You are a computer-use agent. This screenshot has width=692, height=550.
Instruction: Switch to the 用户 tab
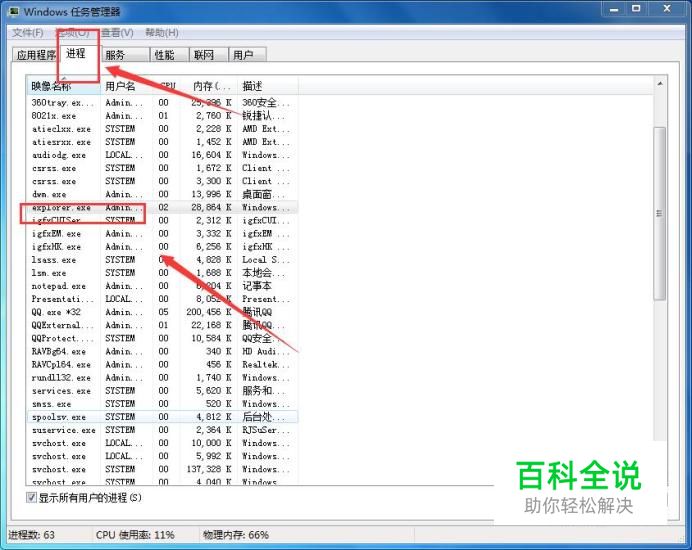248,55
